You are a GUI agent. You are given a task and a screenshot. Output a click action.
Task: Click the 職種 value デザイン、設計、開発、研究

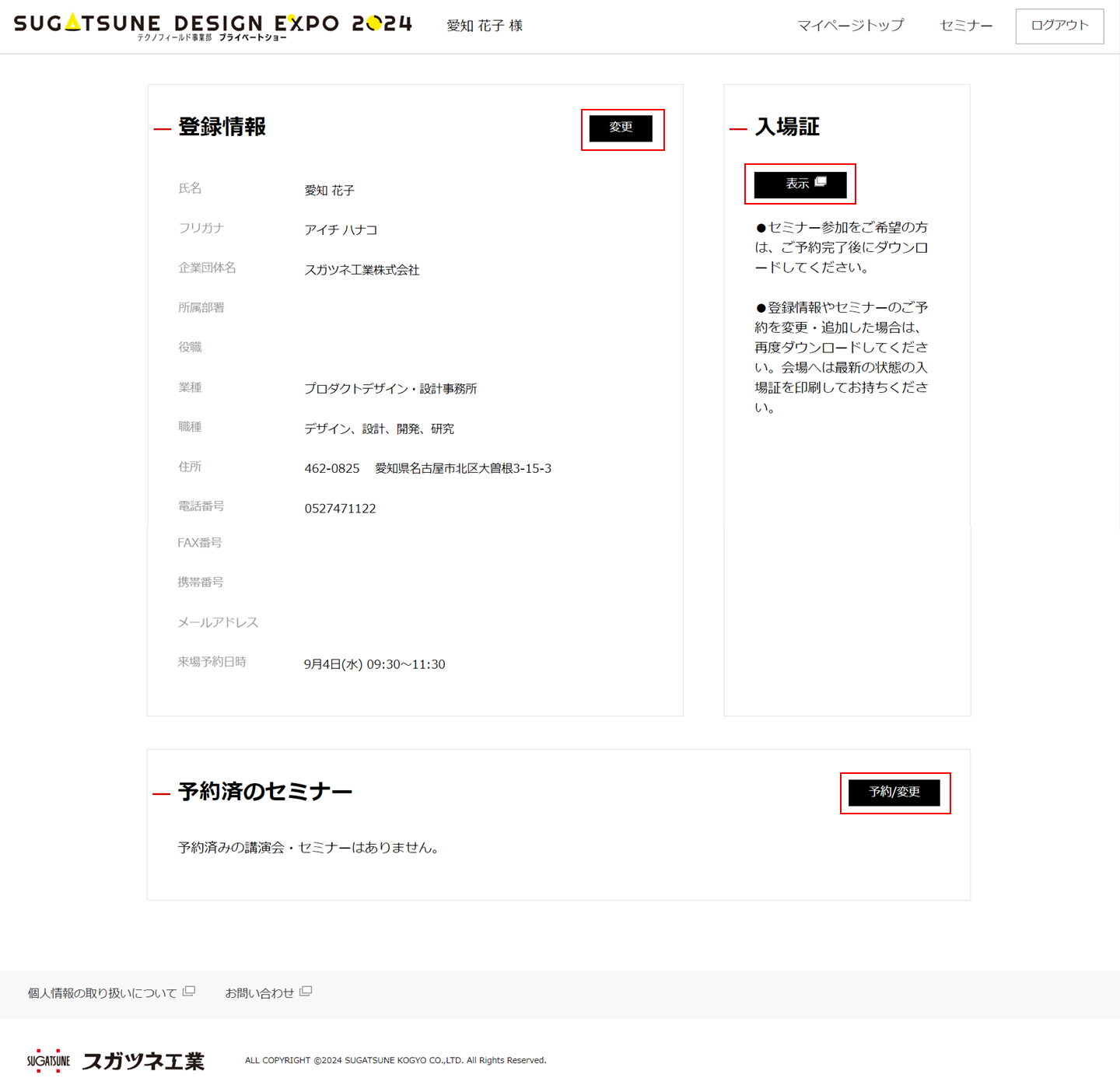tap(379, 429)
